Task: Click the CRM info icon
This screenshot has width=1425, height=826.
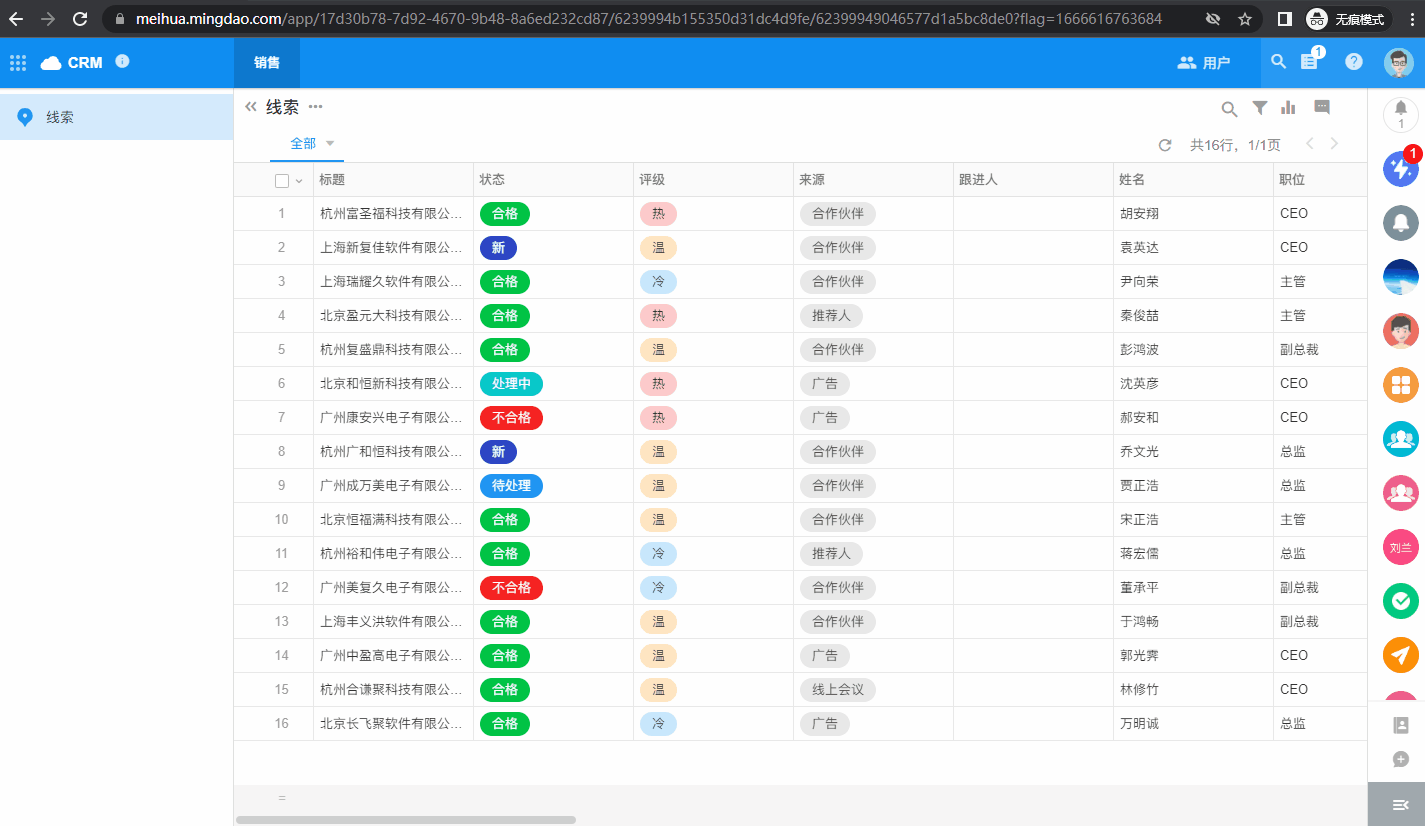Action: tap(122, 62)
